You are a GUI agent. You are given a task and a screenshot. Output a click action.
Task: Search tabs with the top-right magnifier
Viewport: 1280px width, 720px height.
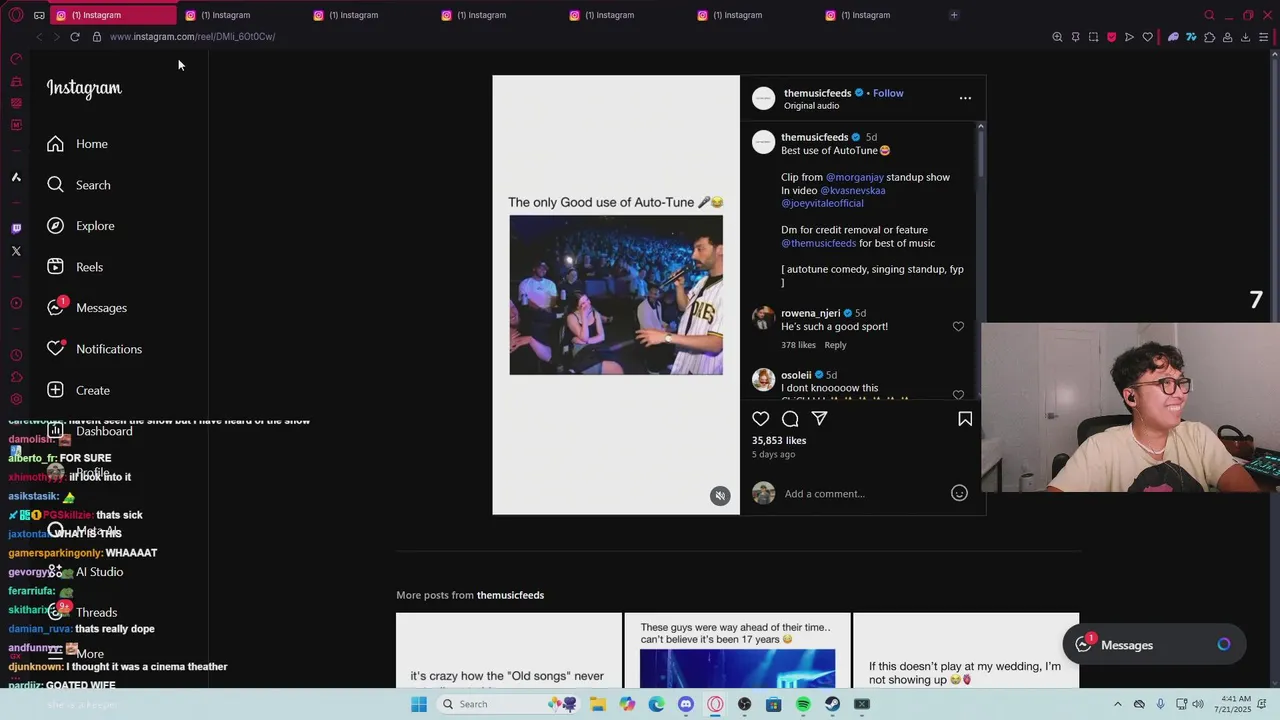(1209, 15)
